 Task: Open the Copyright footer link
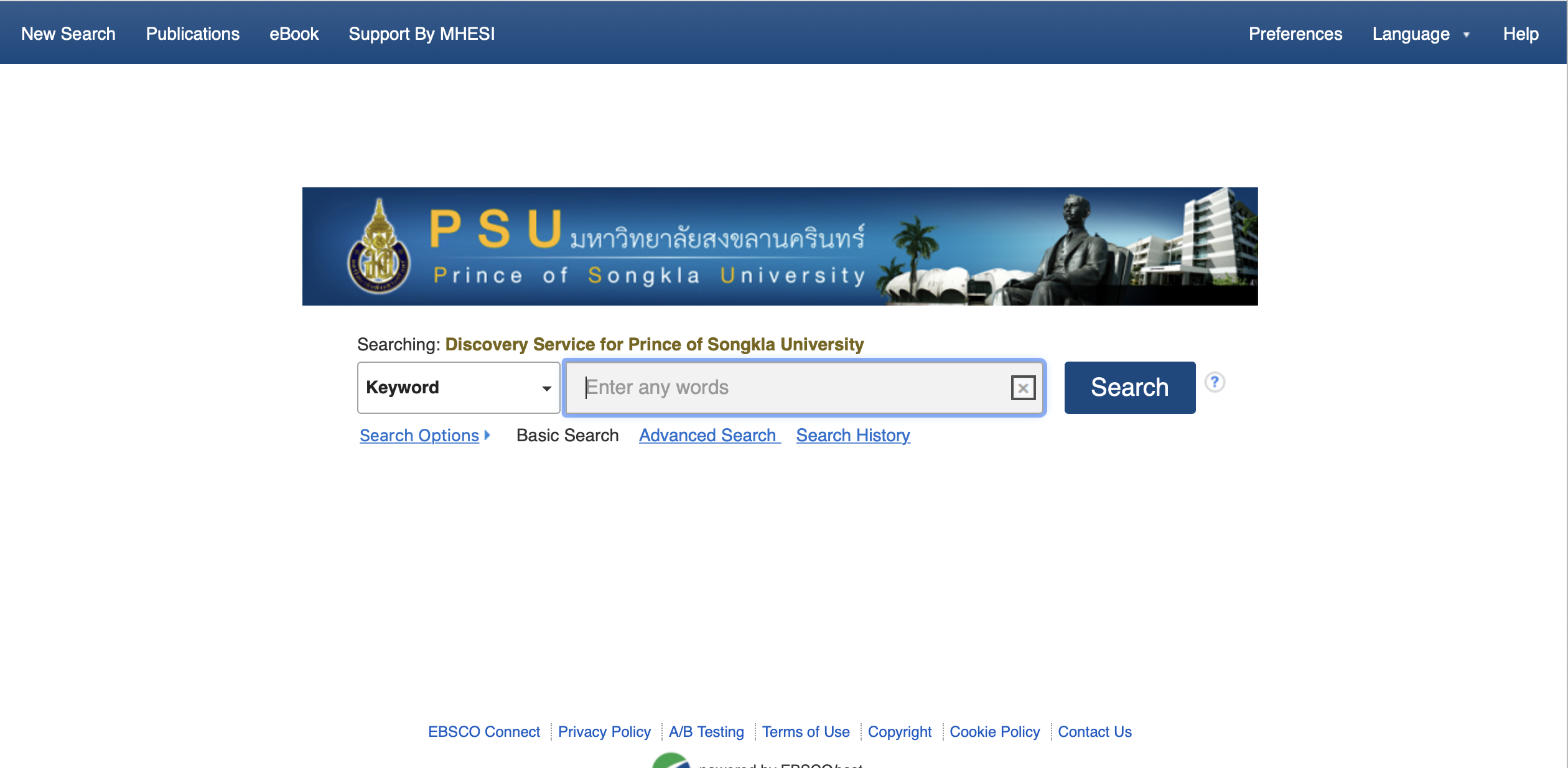pos(900,731)
